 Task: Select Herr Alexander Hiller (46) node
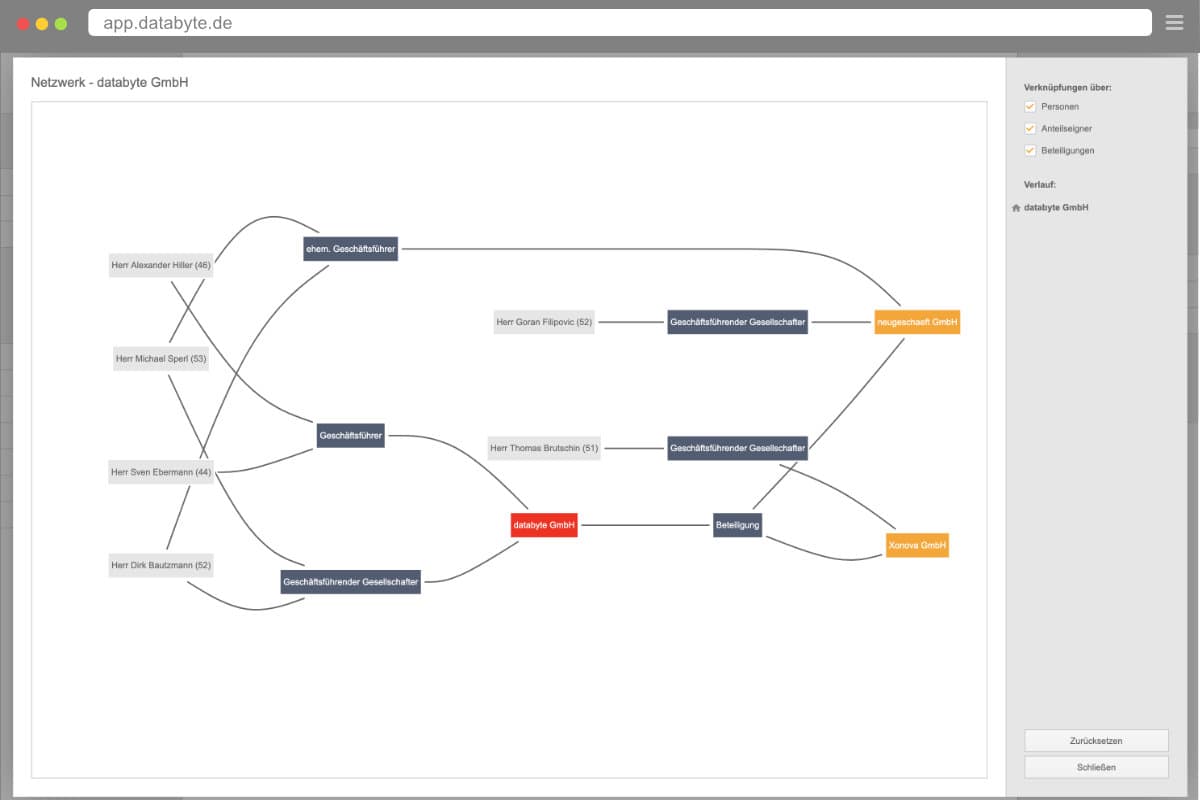click(x=161, y=265)
